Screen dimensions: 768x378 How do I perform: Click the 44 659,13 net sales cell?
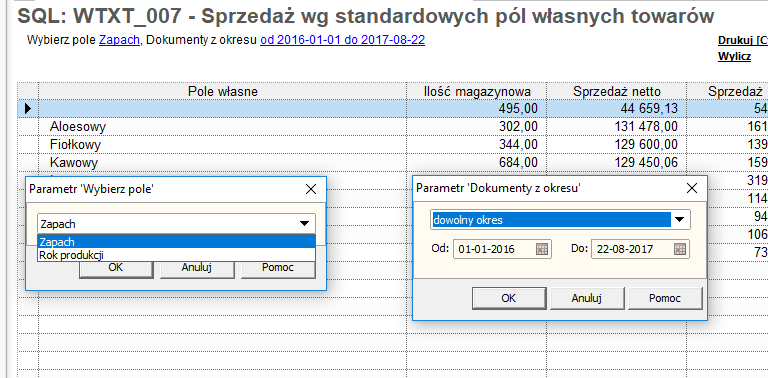pyautogui.click(x=617, y=108)
